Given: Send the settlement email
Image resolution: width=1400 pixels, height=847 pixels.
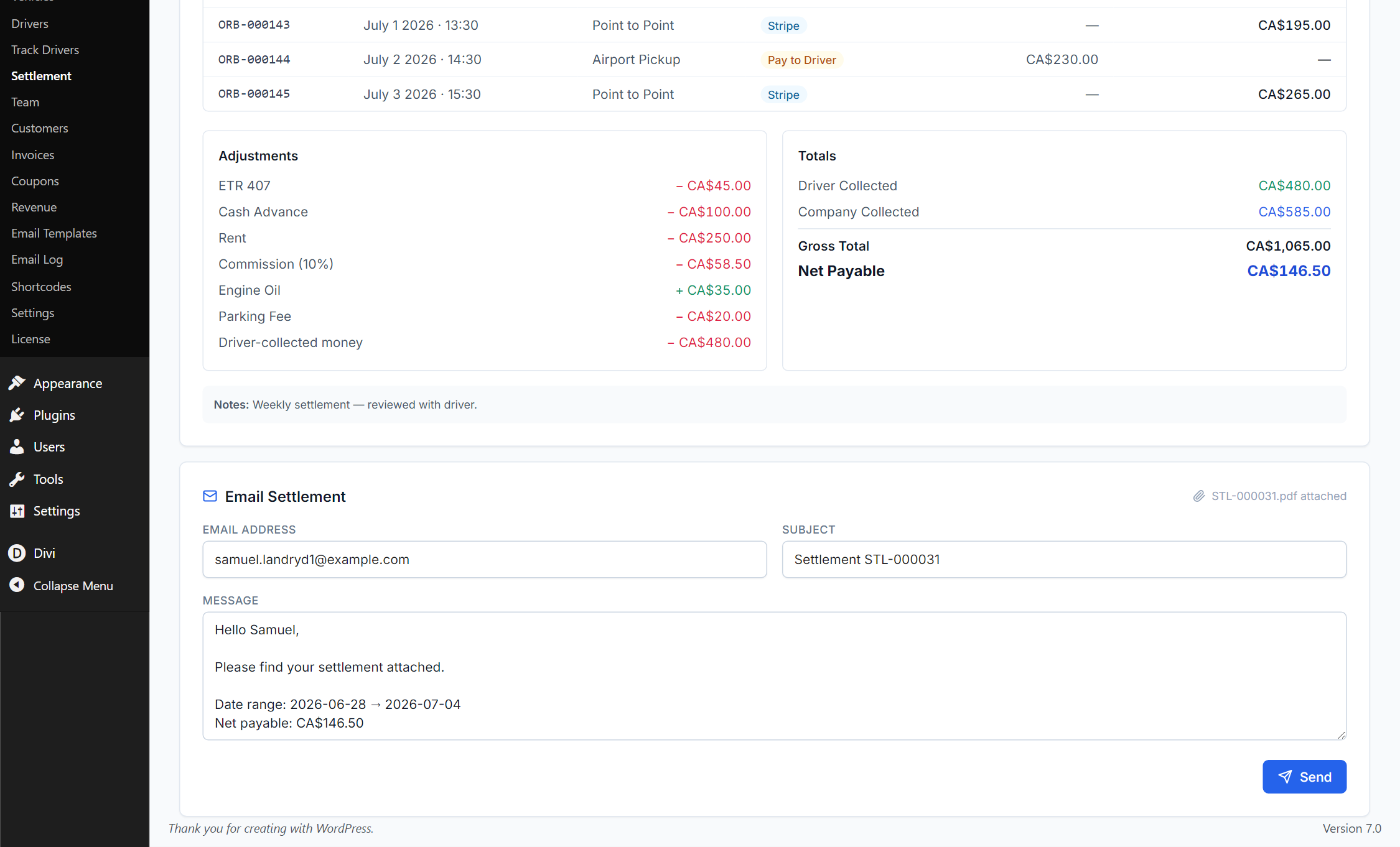Looking at the screenshot, I should point(1304,777).
